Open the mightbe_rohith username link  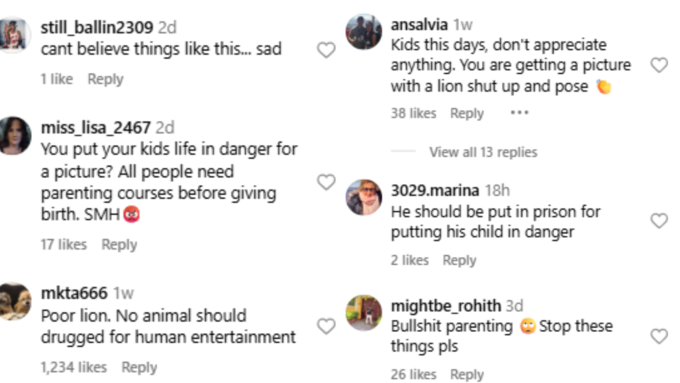[446, 306]
